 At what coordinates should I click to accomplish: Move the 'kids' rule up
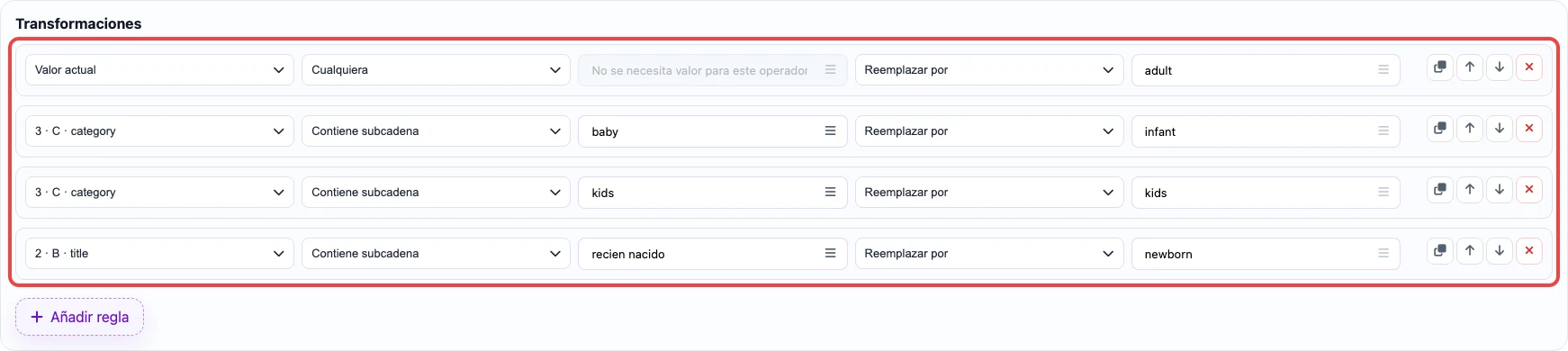(x=1470, y=190)
